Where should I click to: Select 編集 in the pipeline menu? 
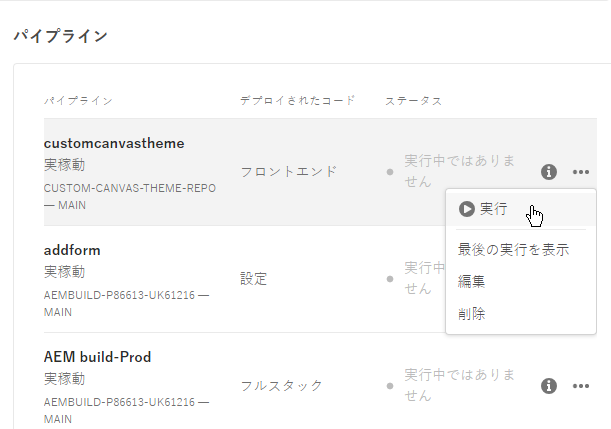[x=471, y=281]
